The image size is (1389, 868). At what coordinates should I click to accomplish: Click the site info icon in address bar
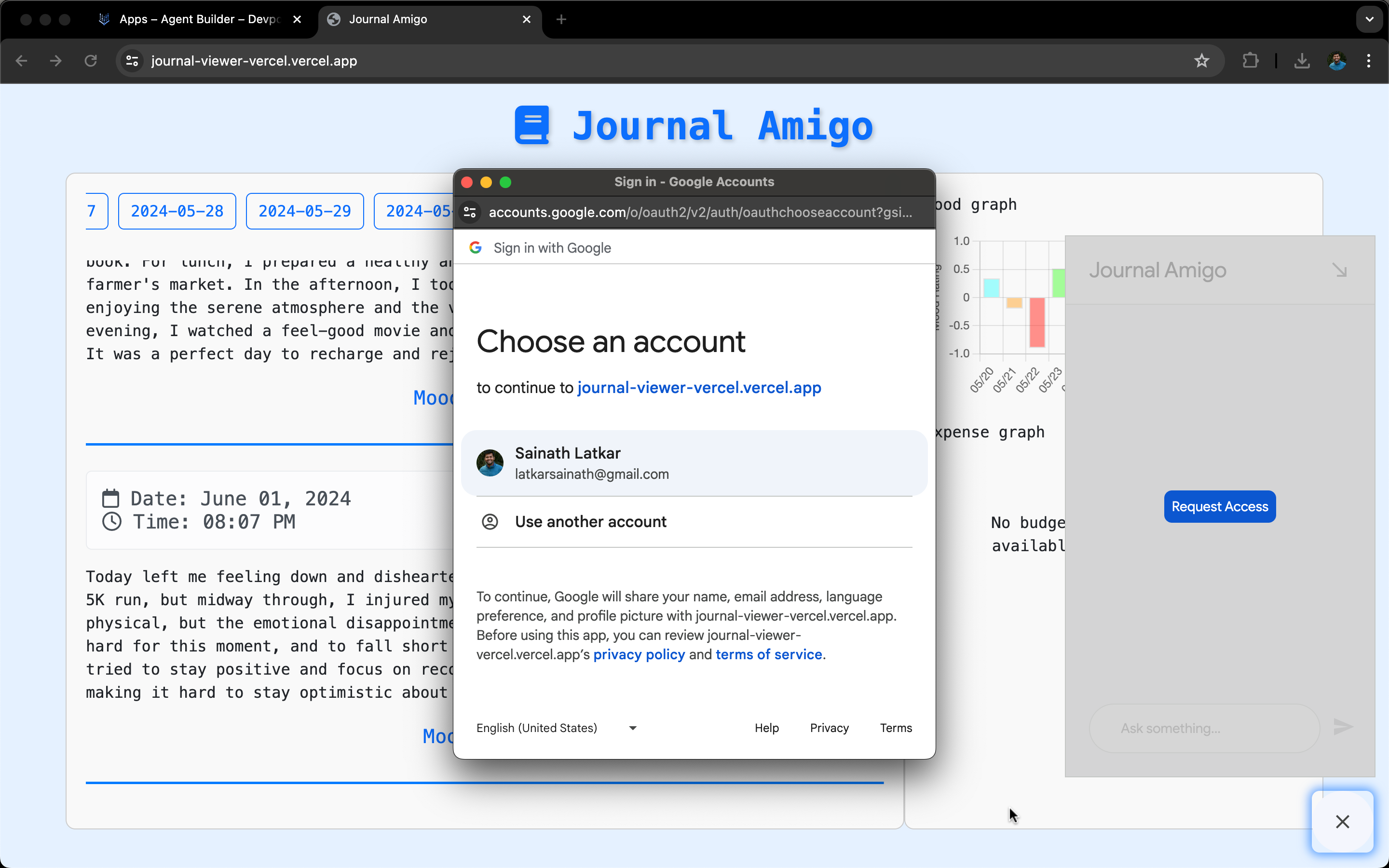(x=133, y=61)
